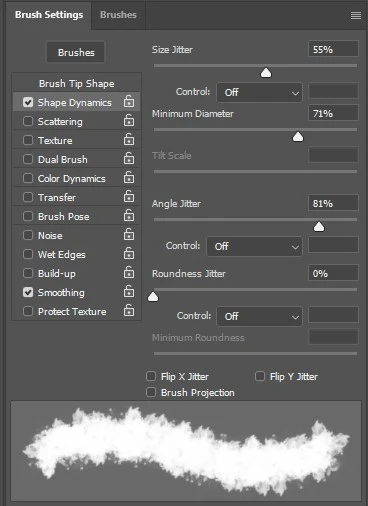
Task: Check the Flip Y Jitter option
Action: pyautogui.click(x=260, y=376)
